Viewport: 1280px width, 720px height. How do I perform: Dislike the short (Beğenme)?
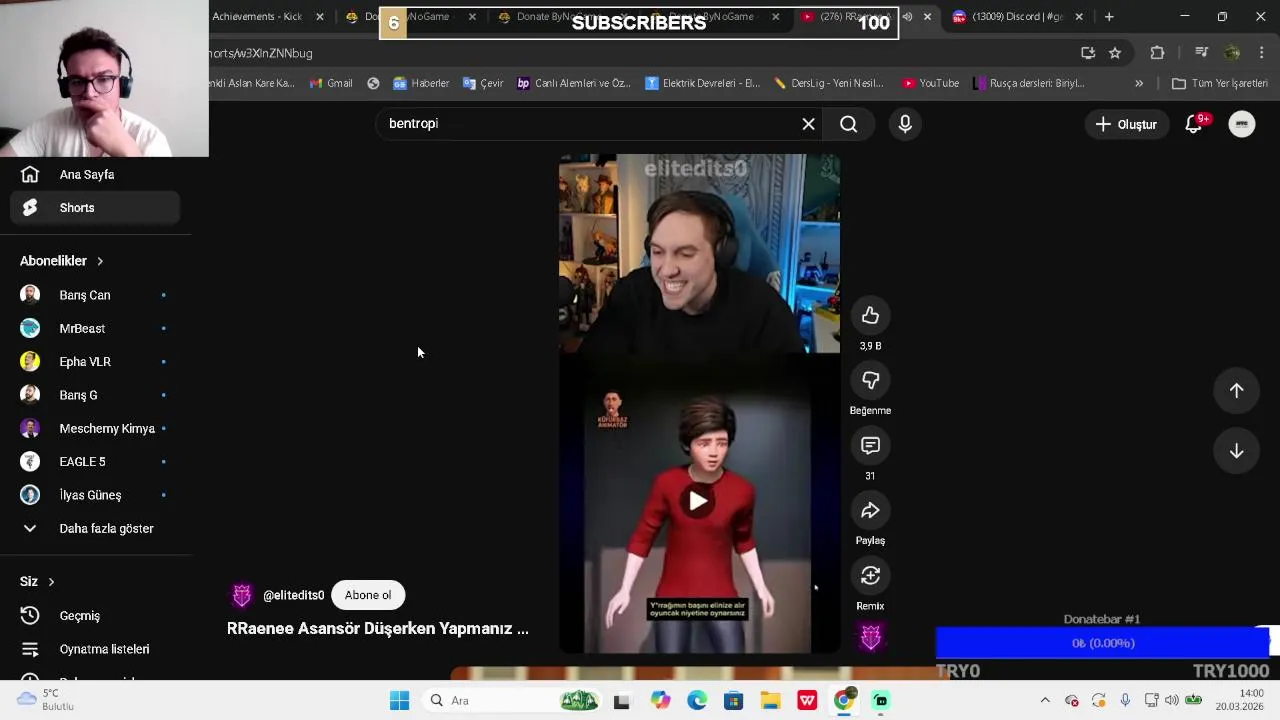click(x=870, y=381)
